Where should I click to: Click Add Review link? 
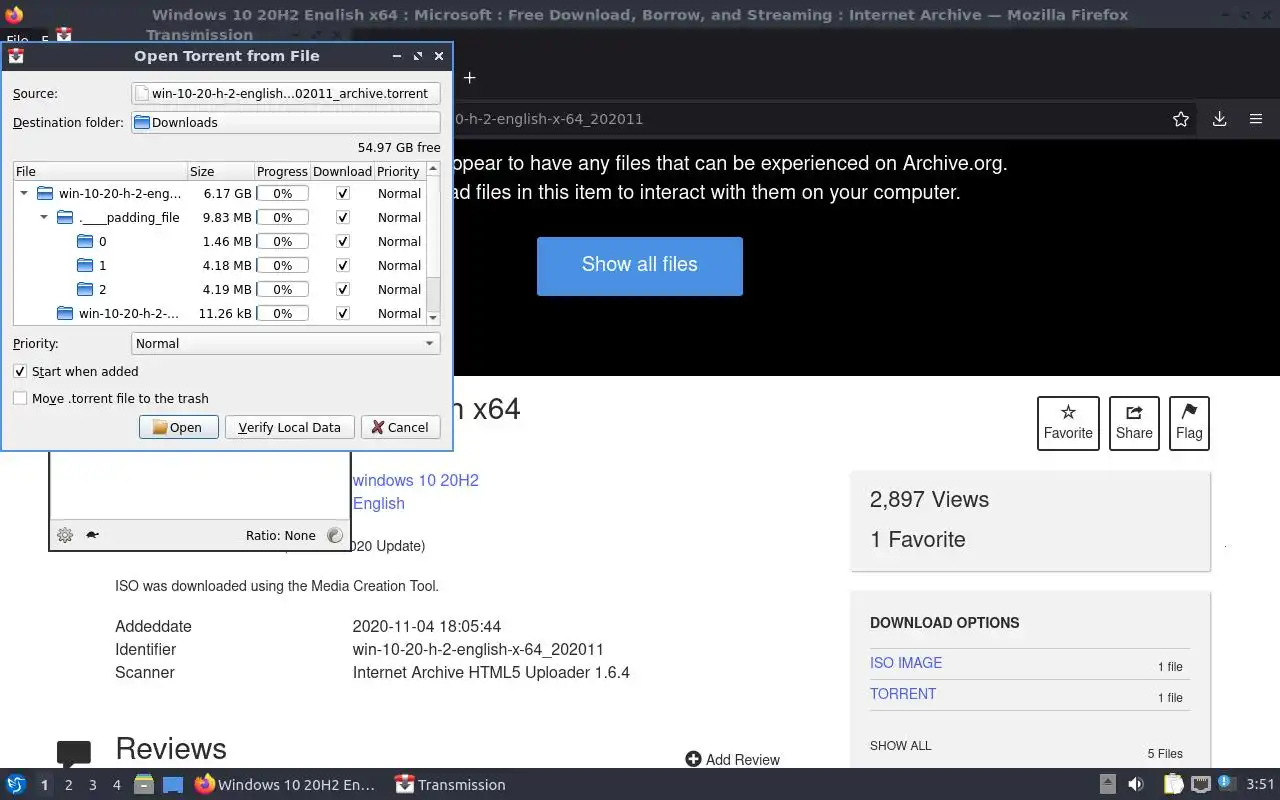(733, 759)
